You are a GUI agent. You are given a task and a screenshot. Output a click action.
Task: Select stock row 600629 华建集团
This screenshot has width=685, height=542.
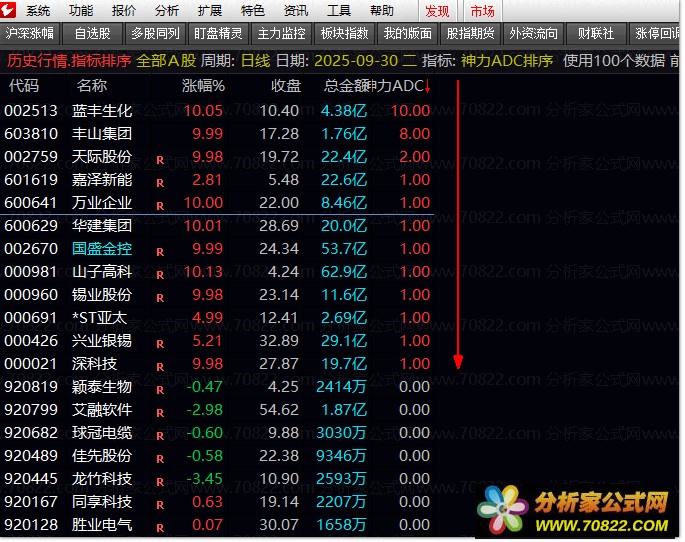[x=217, y=226]
